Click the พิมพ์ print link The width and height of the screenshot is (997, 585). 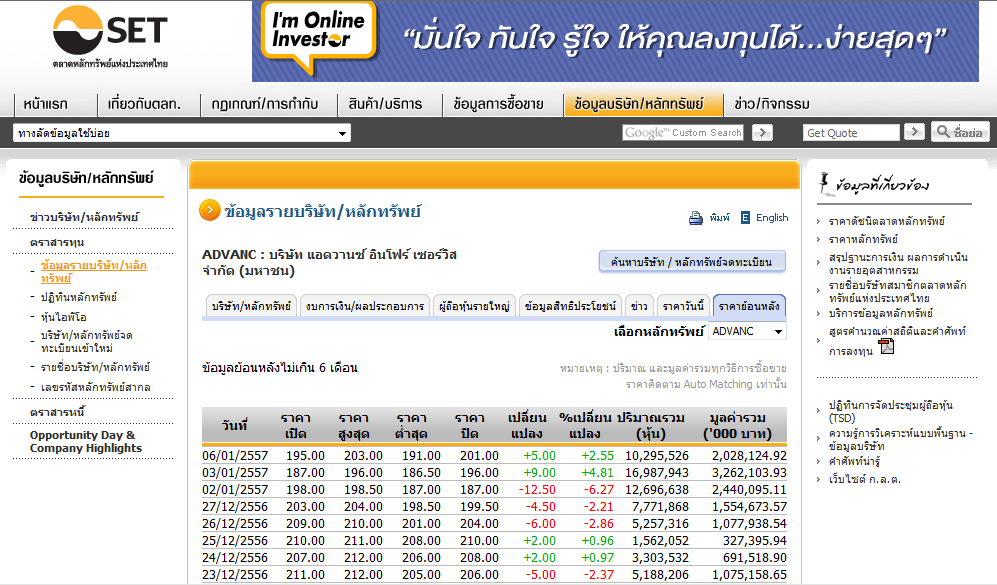[720, 217]
